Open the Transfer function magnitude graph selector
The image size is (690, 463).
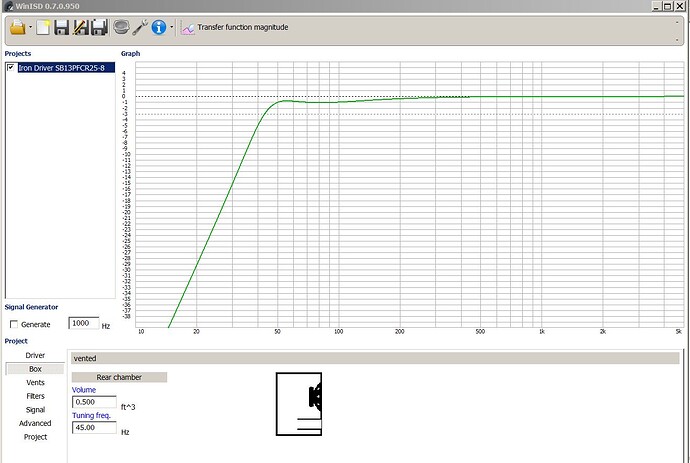[243, 27]
